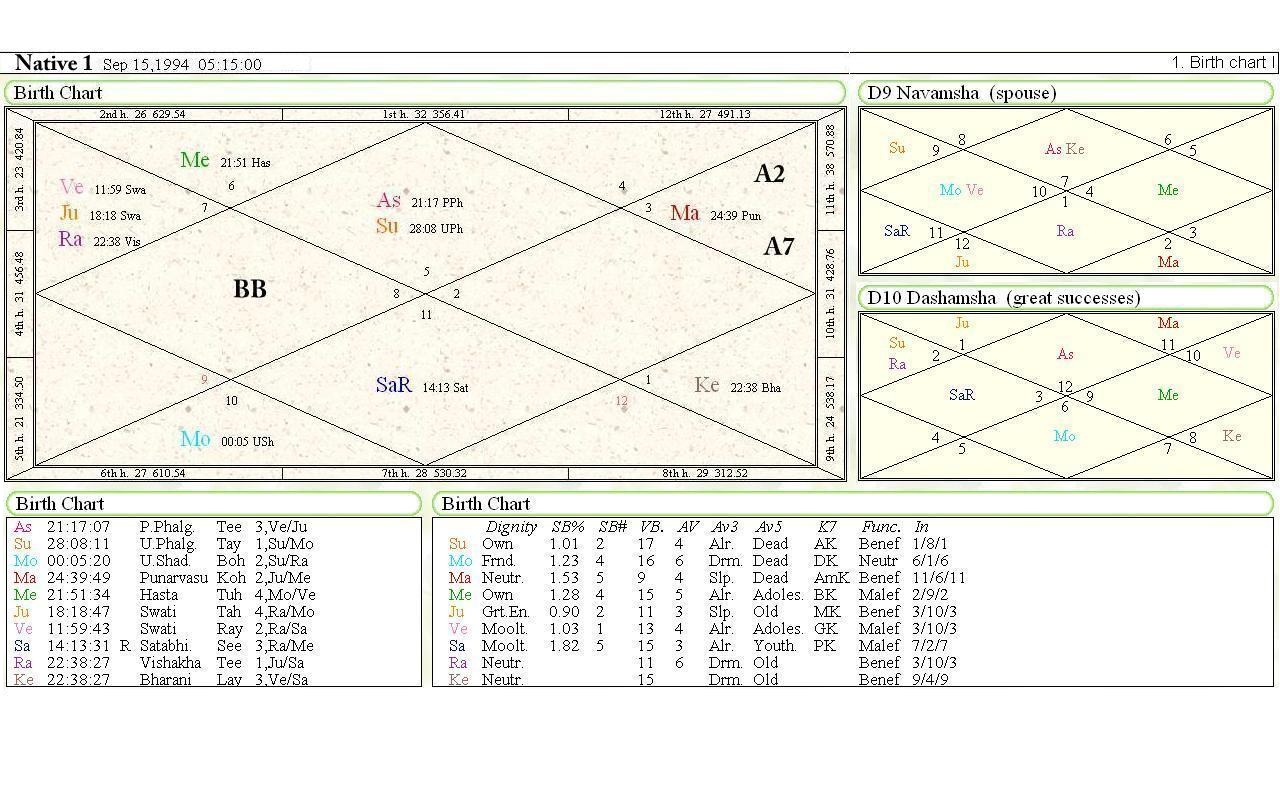Click Ve 11:59 Swa in the main birth chart
Image resolution: width=1280 pixels, height=800 pixels.
pyautogui.click(x=103, y=188)
